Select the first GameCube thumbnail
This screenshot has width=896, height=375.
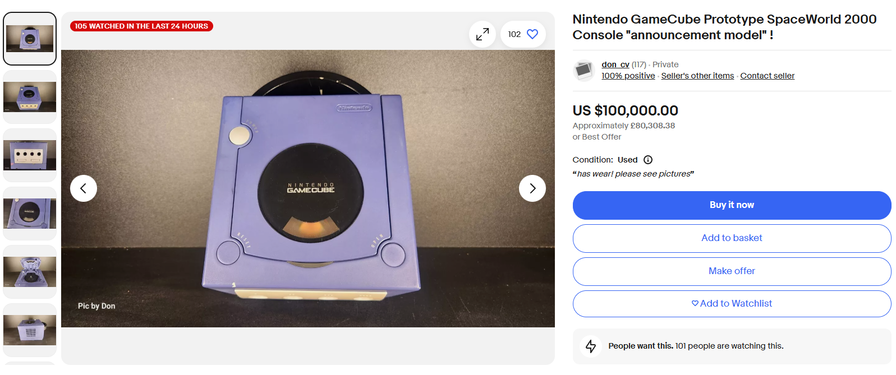point(30,39)
